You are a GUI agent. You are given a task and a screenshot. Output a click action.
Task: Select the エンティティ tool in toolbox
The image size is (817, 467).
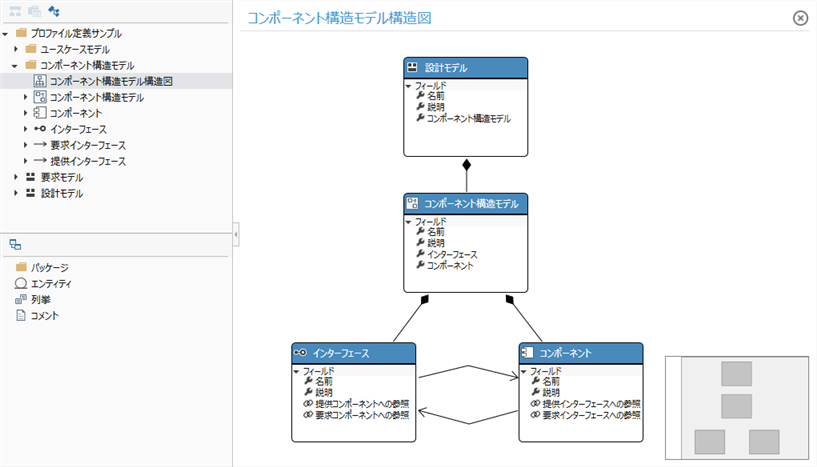[x=51, y=283]
